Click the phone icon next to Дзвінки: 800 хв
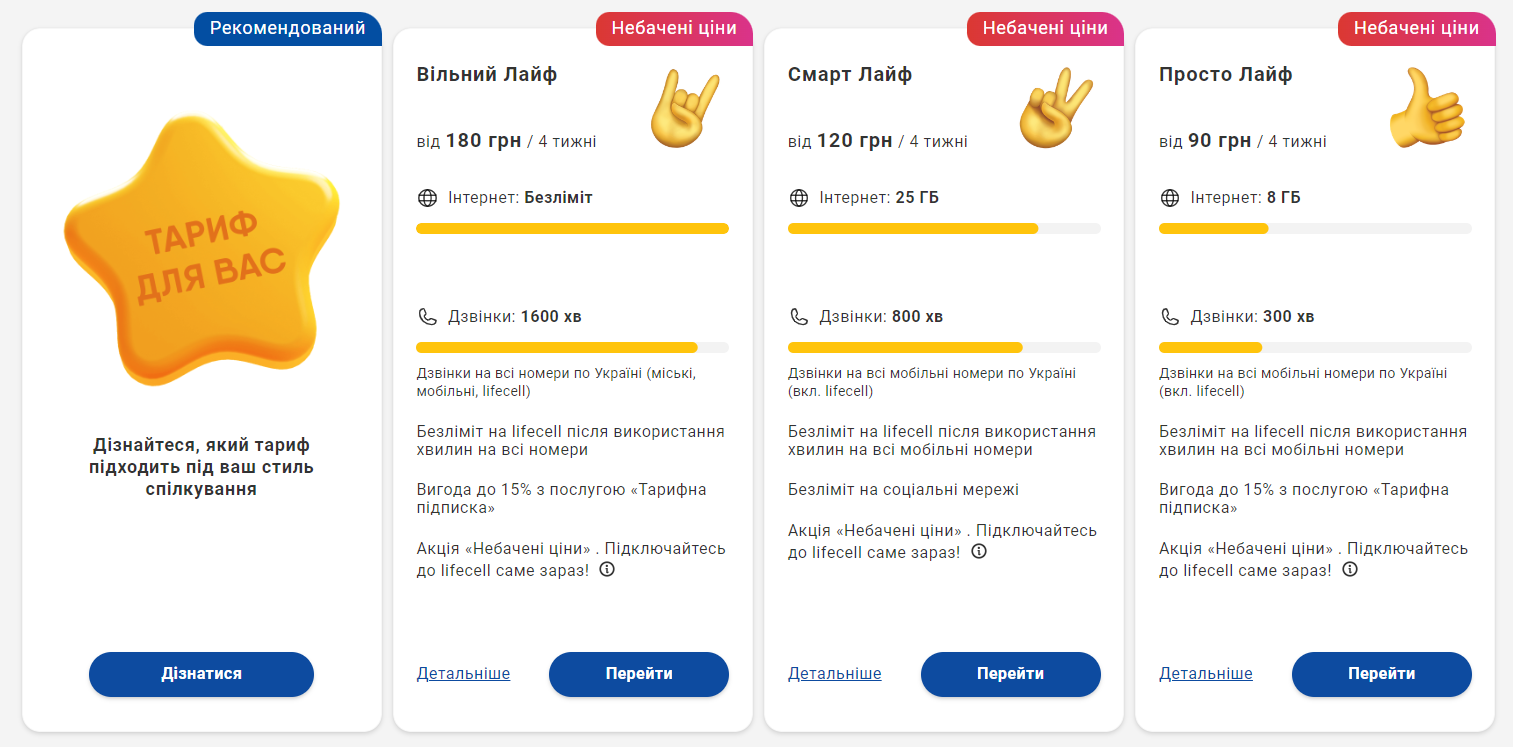The image size is (1513, 747). click(x=799, y=317)
